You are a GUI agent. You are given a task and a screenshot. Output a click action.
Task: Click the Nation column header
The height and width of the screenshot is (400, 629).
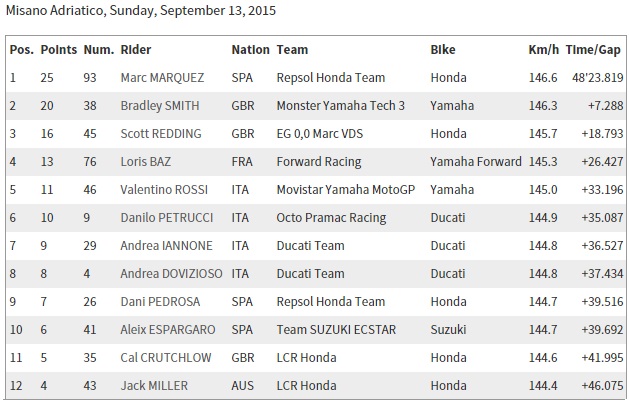click(x=250, y=49)
